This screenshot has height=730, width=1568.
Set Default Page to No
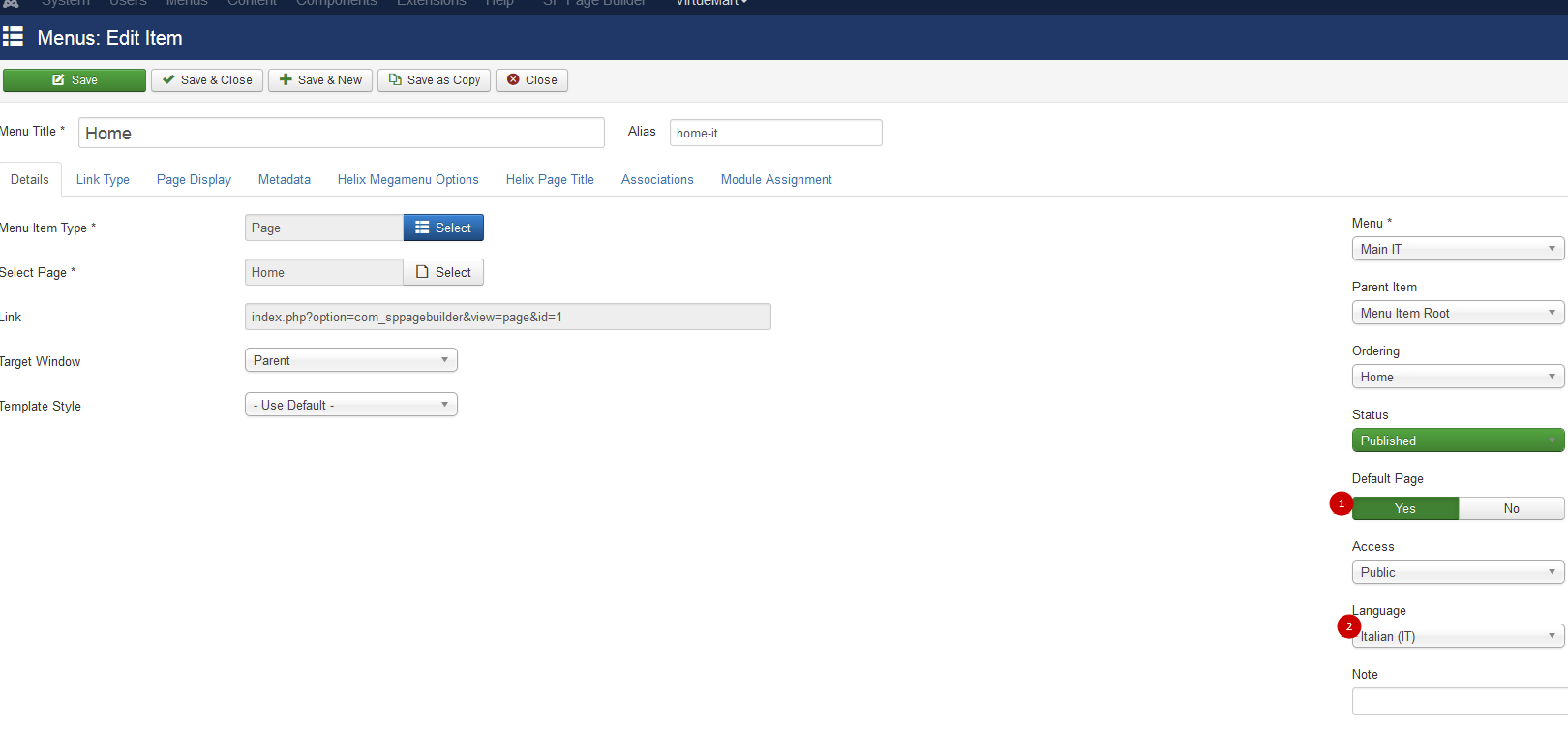1511,508
